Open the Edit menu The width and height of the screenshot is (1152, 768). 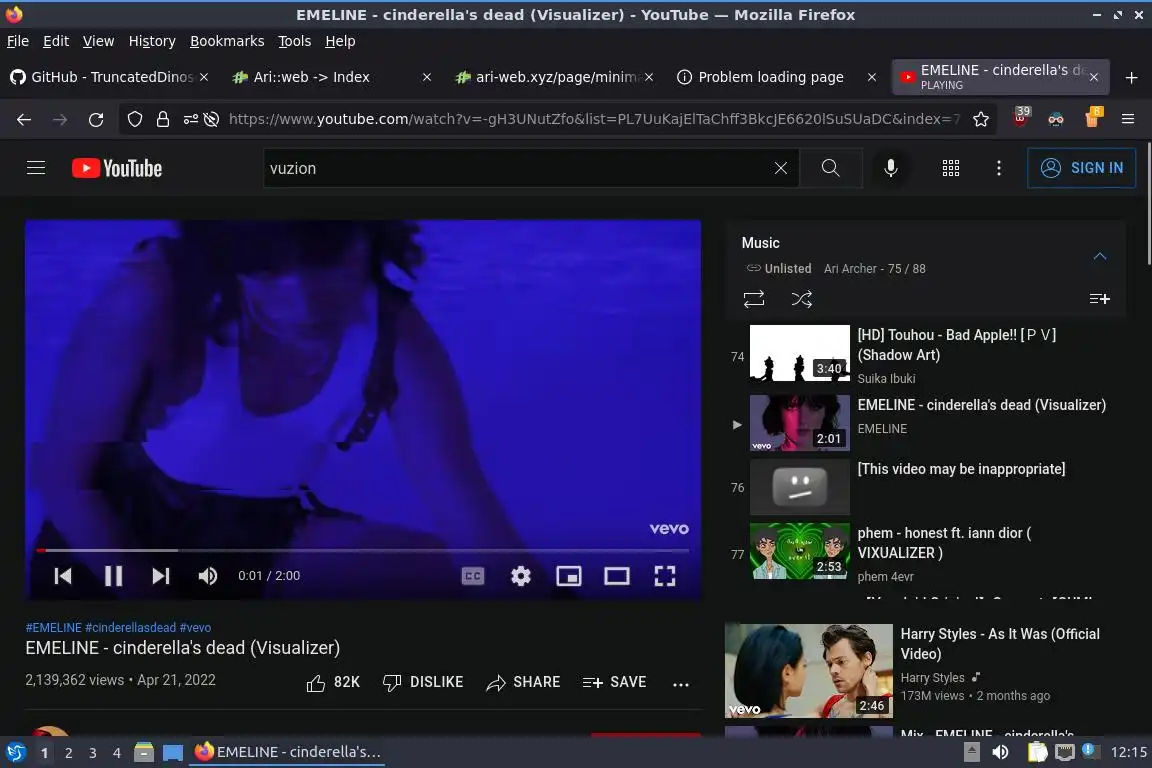pyautogui.click(x=56, y=41)
